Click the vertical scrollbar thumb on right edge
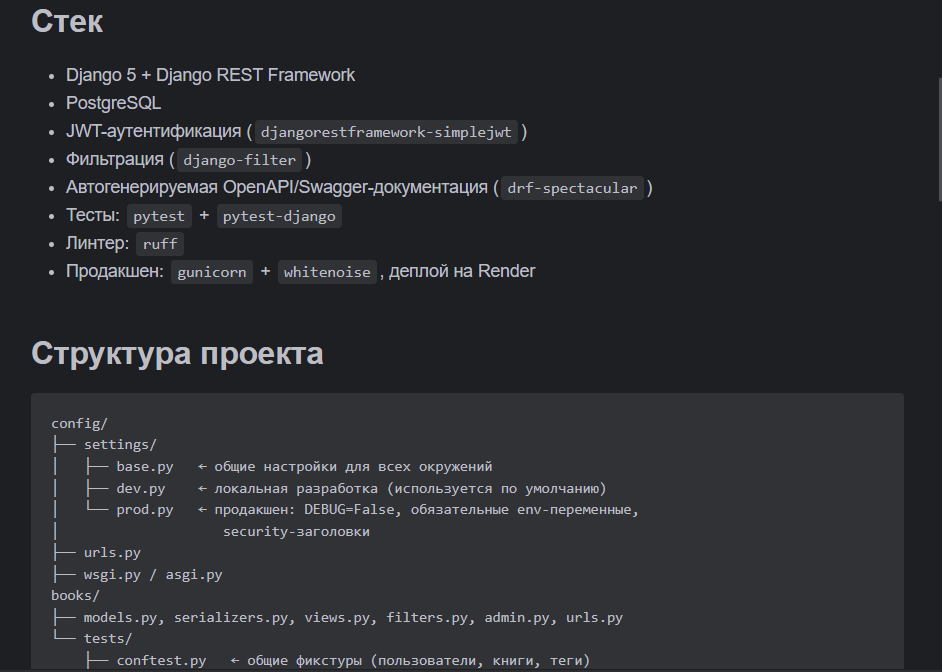942x672 pixels. [940, 139]
